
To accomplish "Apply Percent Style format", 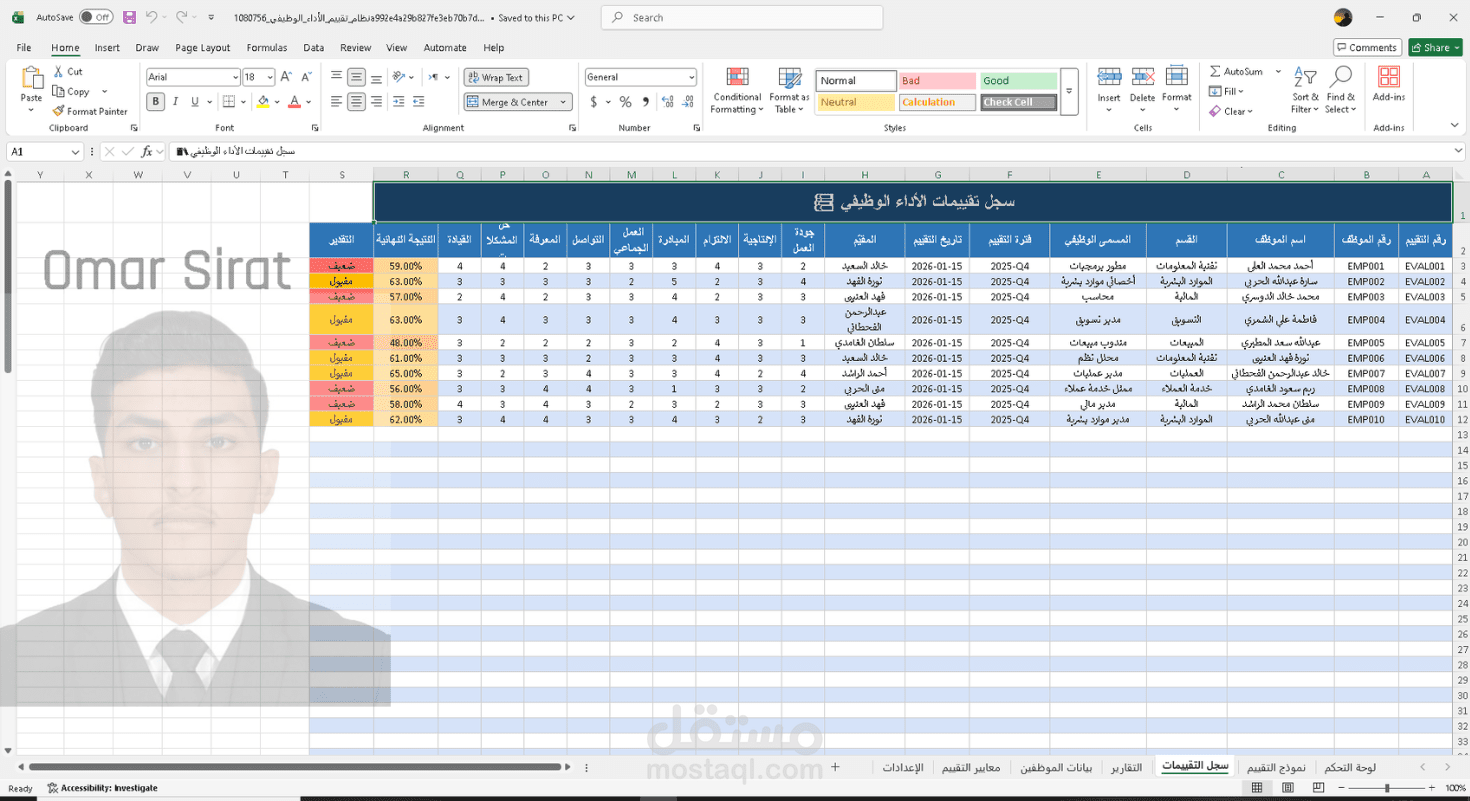I will pos(626,102).
